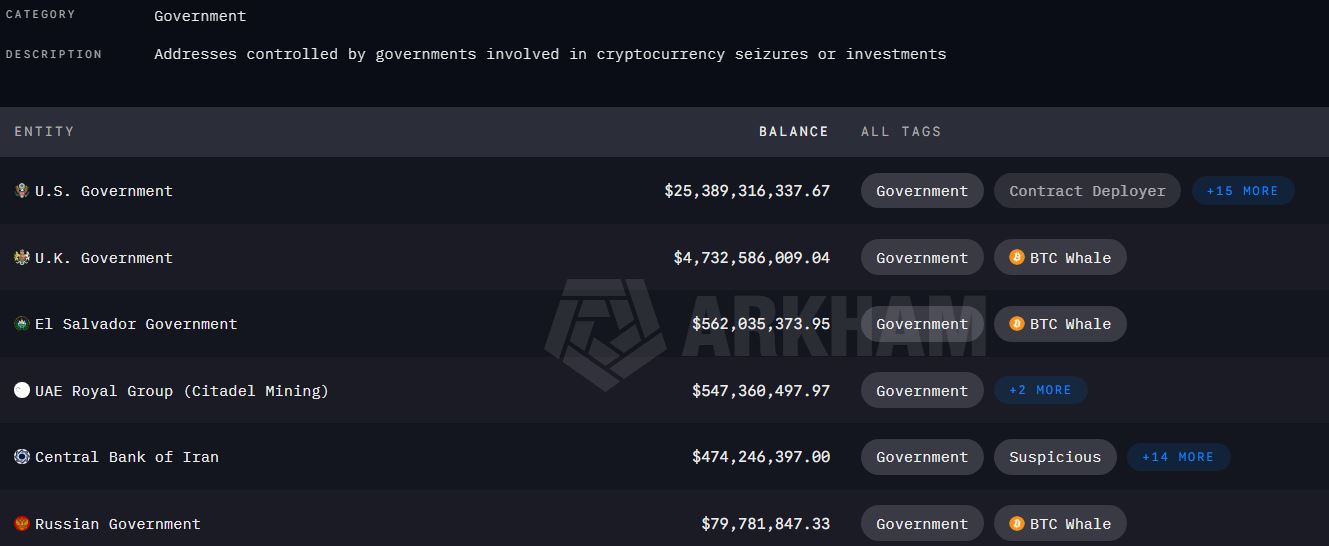Image resolution: width=1329 pixels, height=546 pixels.
Task: Click the Central Bank of Iran icon
Action: tap(22, 456)
